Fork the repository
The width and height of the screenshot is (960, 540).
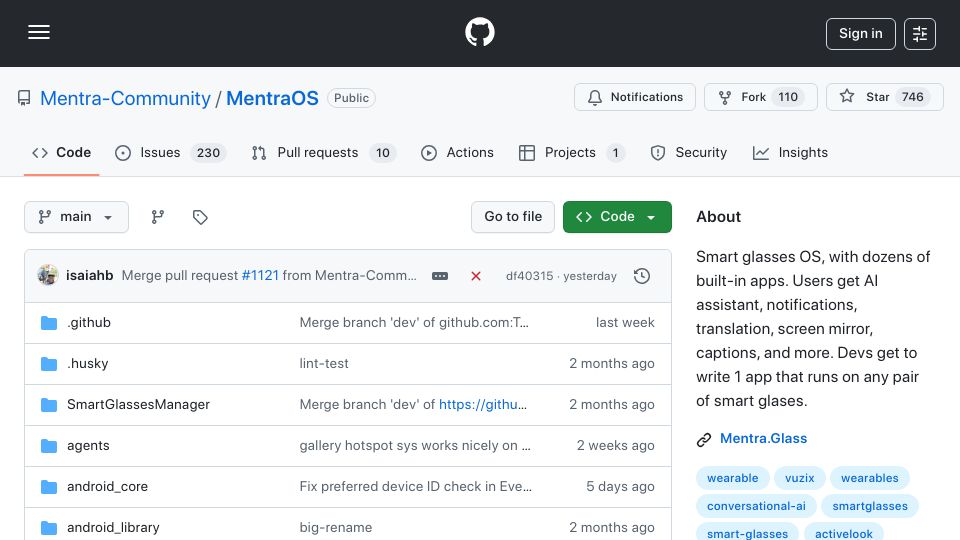click(x=760, y=97)
